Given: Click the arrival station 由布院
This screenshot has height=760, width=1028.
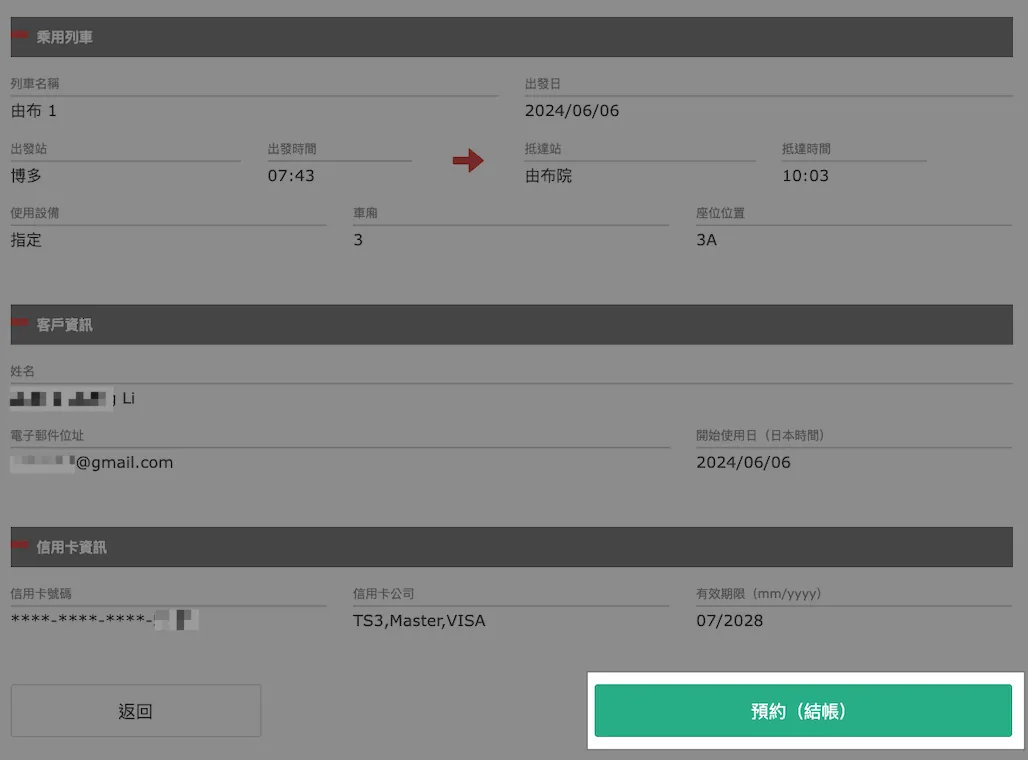Looking at the screenshot, I should (x=548, y=176).
